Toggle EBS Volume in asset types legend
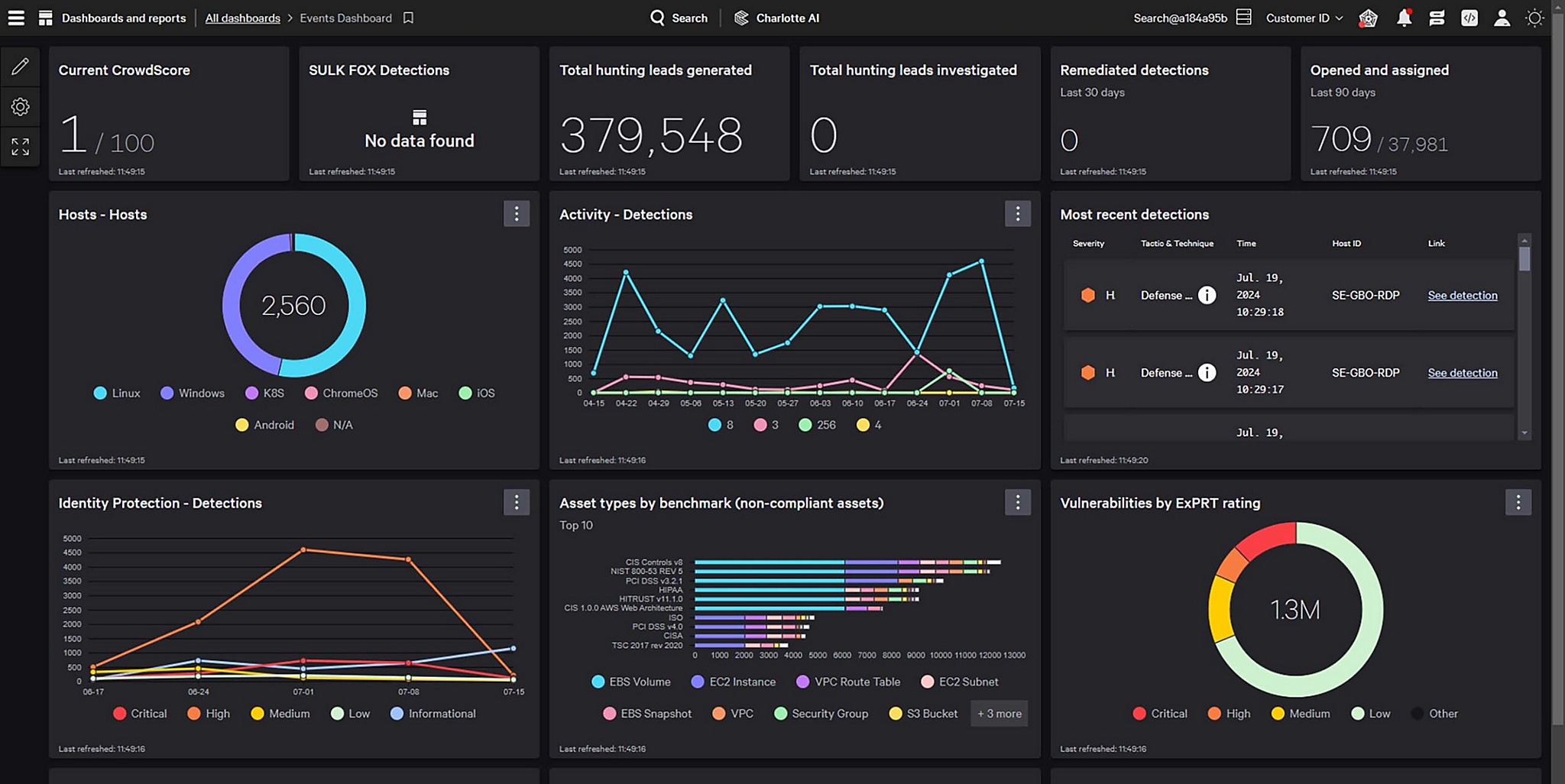This screenshot has height=784, width=1565. click(x=631, y=681)
